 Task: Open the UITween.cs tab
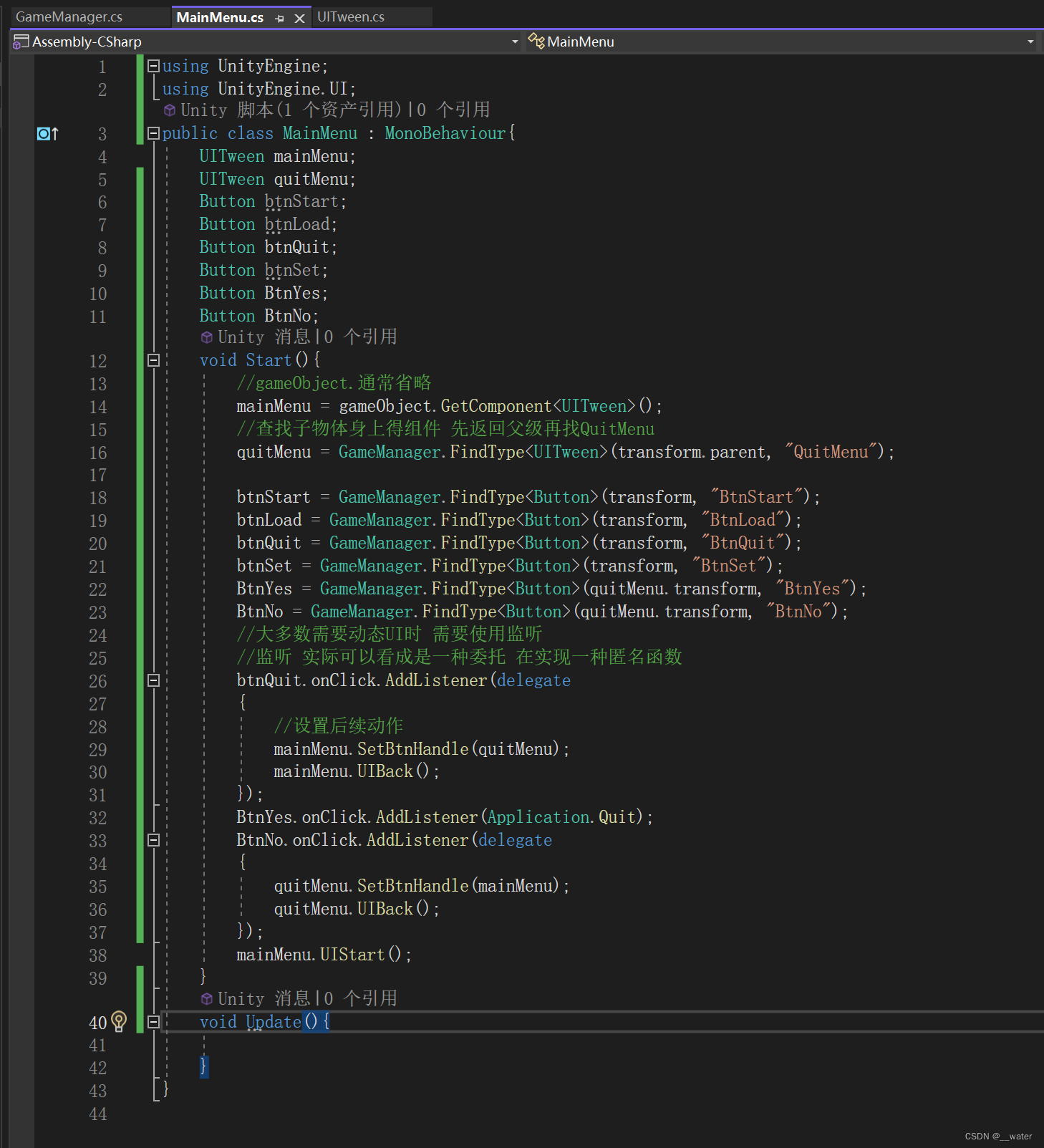point(351,16)
